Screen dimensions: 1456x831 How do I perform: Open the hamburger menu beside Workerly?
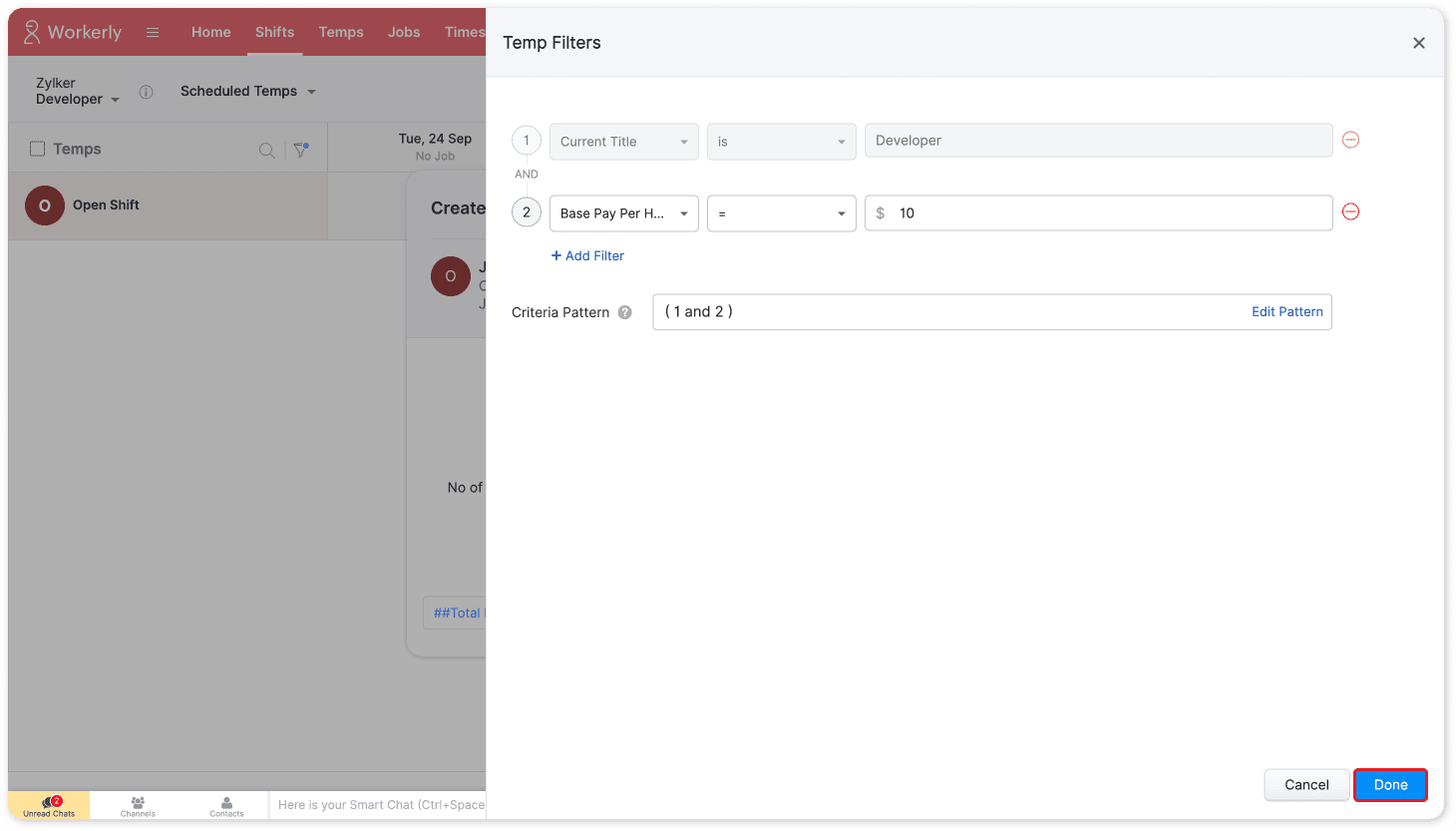pyautogui.click(x=153, y=32)
